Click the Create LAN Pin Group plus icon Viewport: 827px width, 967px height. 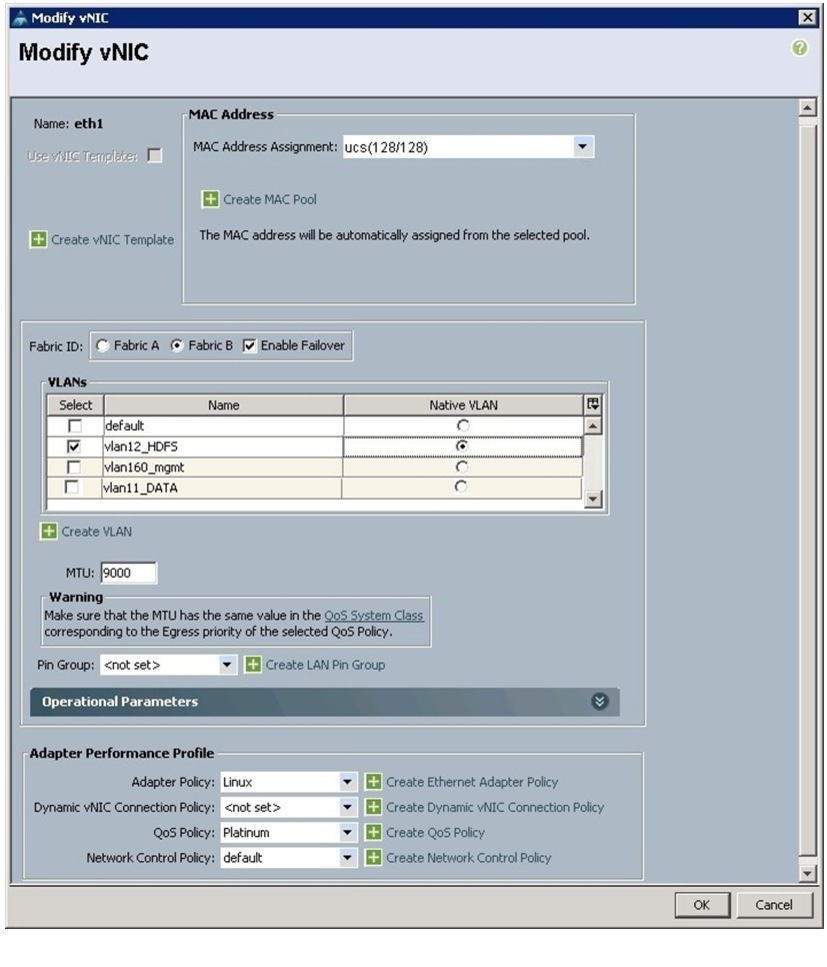pos(253,664)
